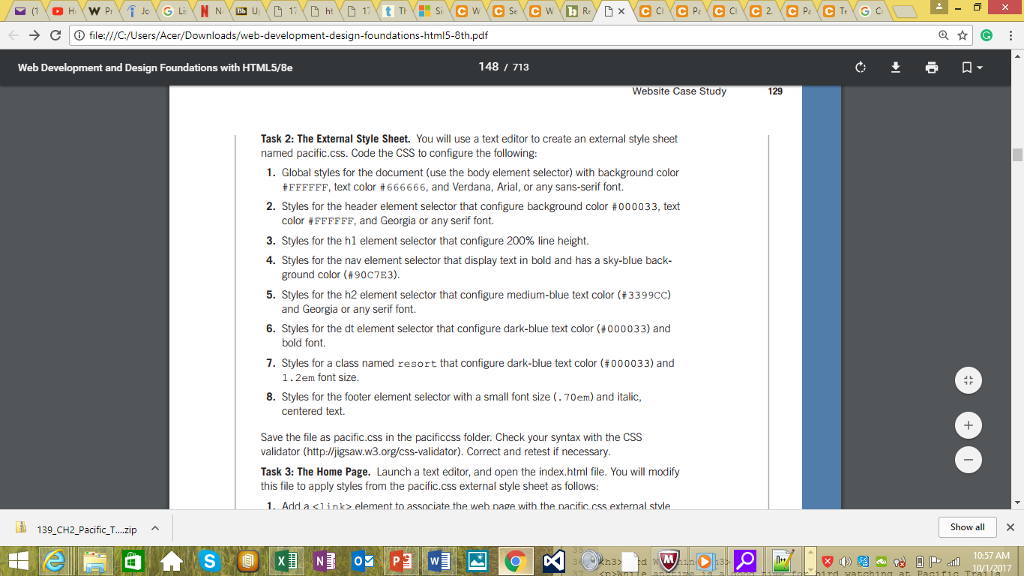Open a new browser tab

click(904, 11)
